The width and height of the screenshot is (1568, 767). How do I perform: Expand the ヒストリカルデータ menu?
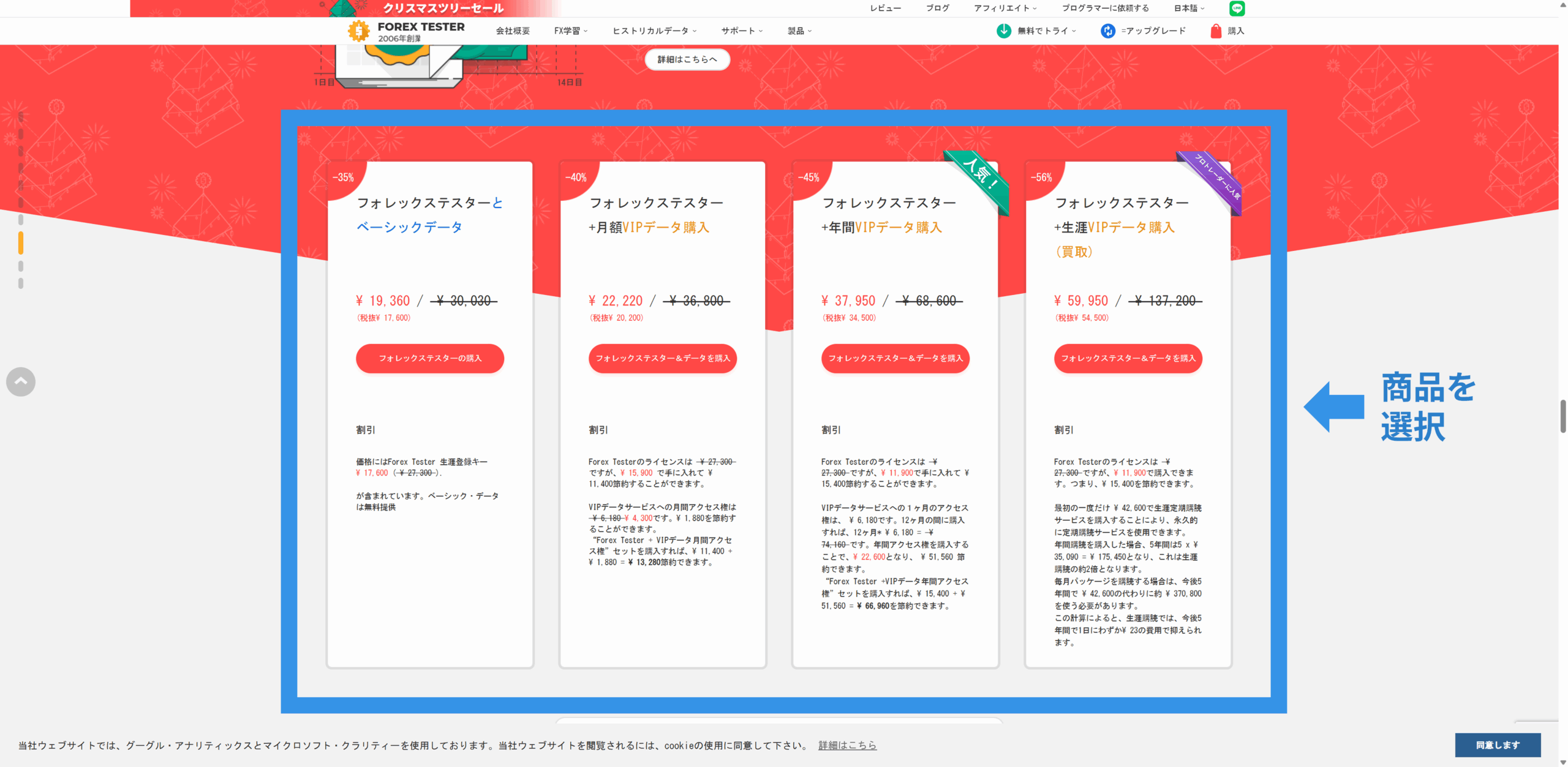point(654,31)
